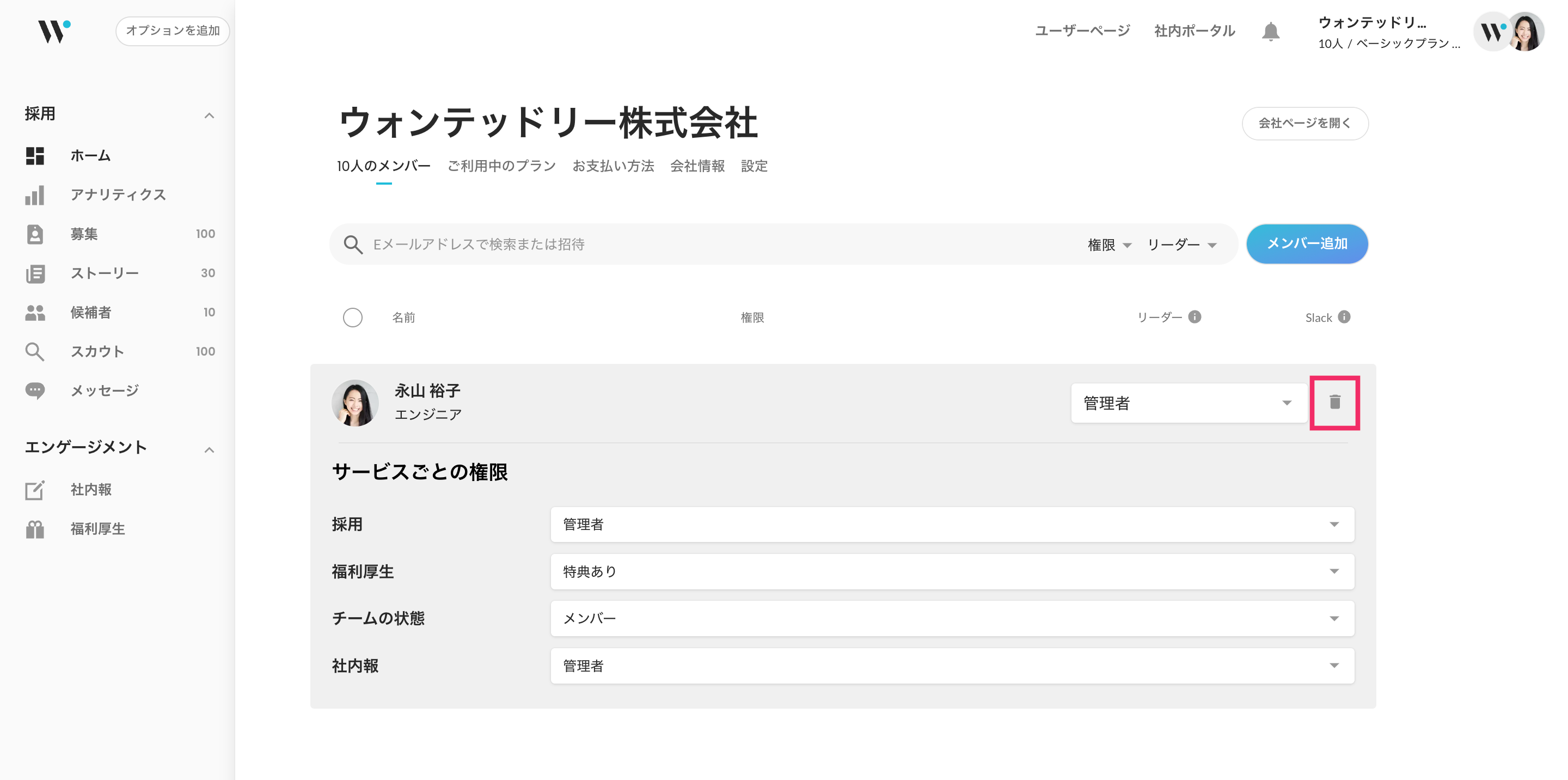Viewport: 1568px width, 780px height.
Task: Switch to 設定 tab
Action: tap(754, 166)
